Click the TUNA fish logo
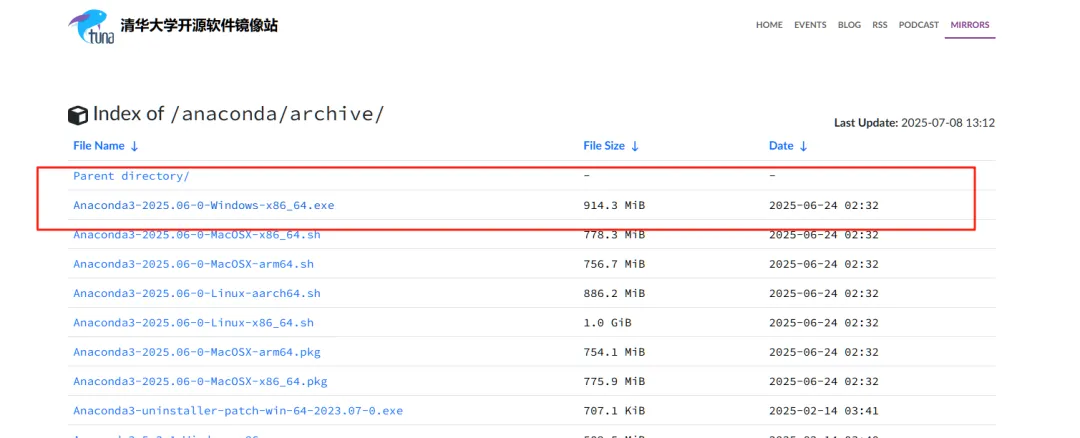Image resolution: width=1080 pixels, height=438 pixels. pyautogui.click(x=91, y=27)
